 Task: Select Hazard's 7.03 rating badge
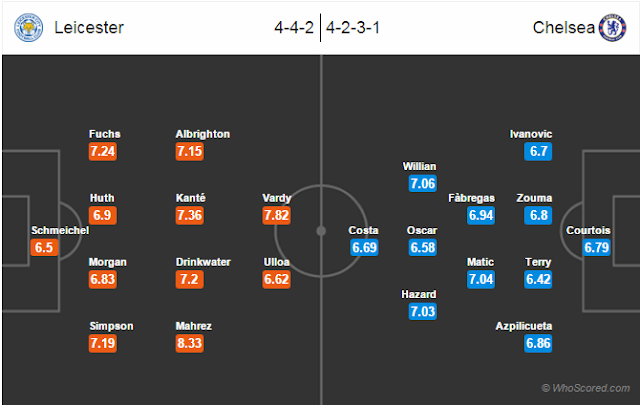423,311
